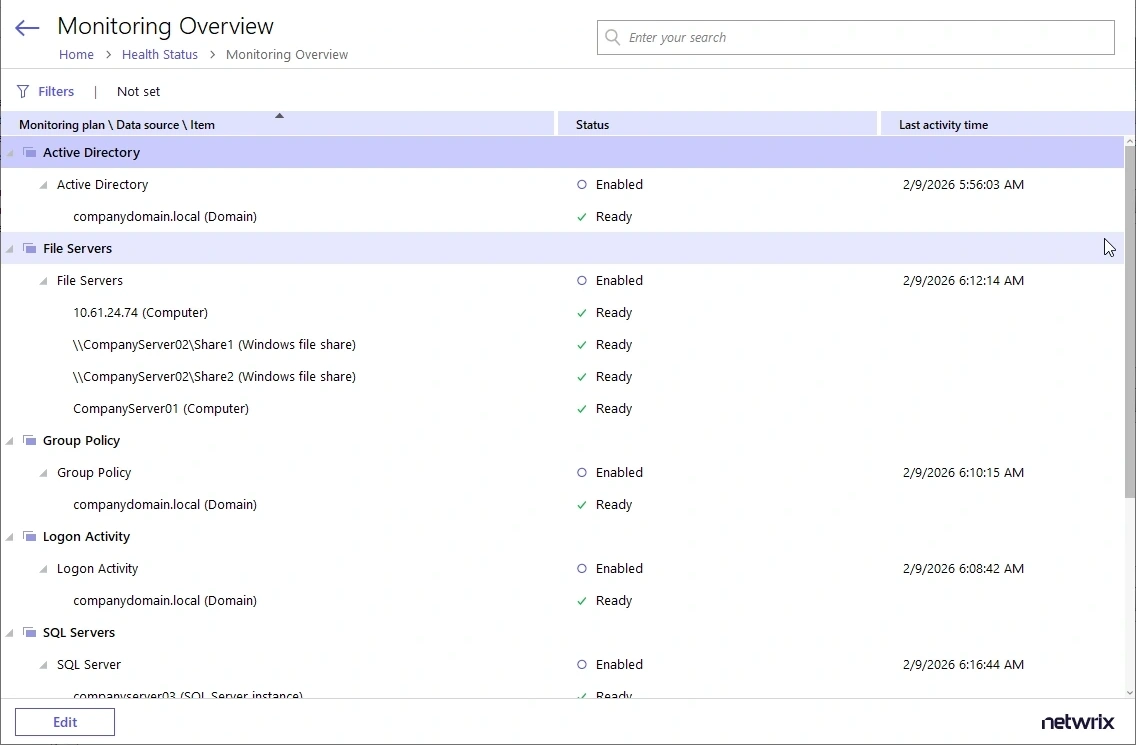This screenshot has height=745, width=1136.
Task: Click the back arrow to return
Action: tap(26, 28)
